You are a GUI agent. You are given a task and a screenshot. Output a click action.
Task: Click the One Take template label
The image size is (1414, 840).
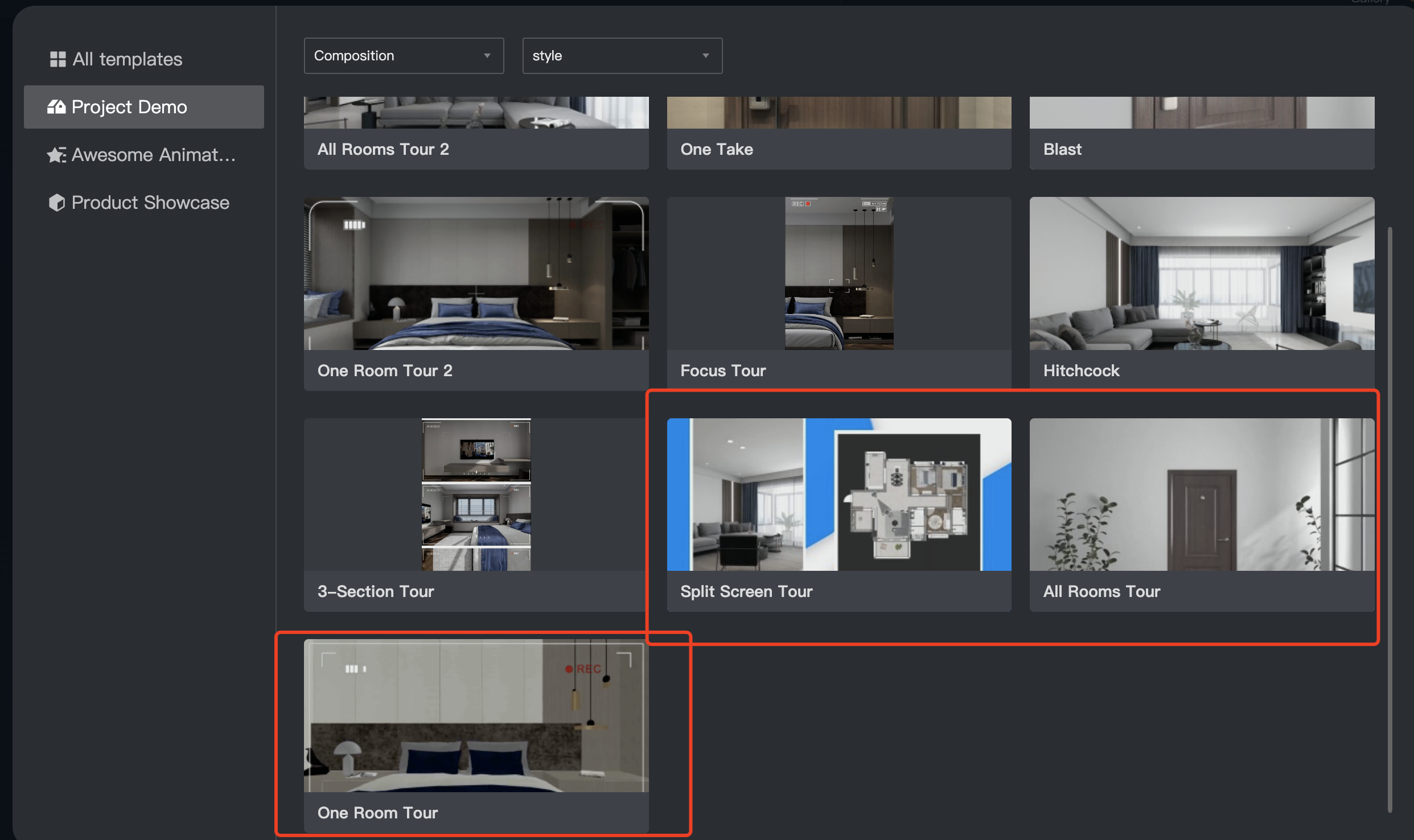[716, 149]
